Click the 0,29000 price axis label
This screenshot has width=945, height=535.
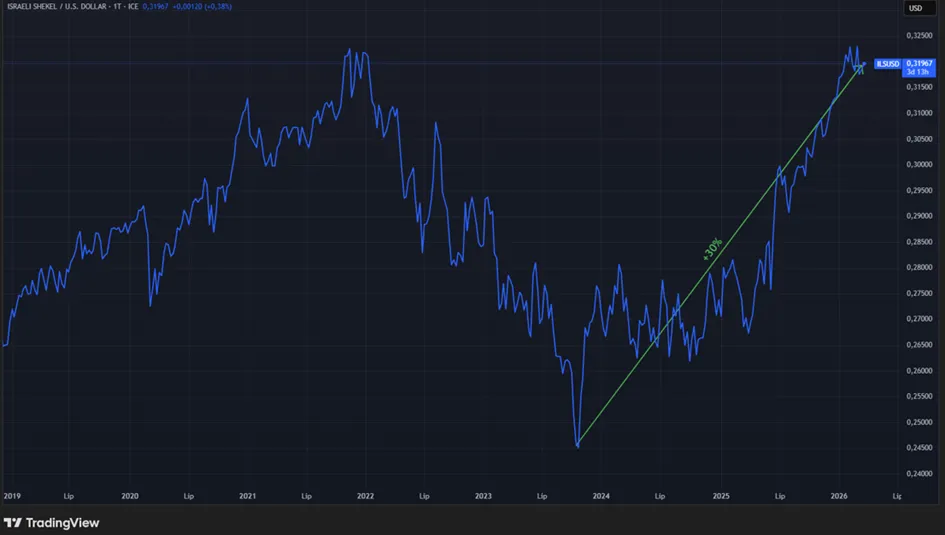tap(919, 216)
